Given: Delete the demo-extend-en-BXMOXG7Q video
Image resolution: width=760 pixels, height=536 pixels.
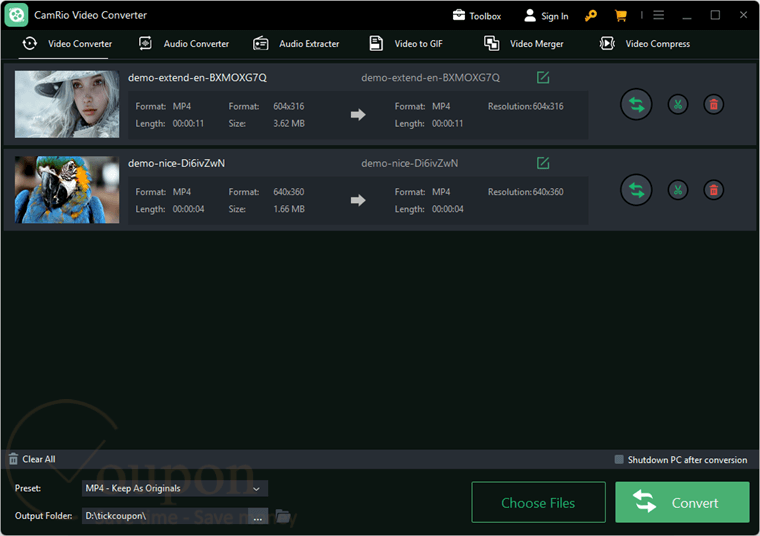Looking at the screenshot, I should [x=713, y=104].
